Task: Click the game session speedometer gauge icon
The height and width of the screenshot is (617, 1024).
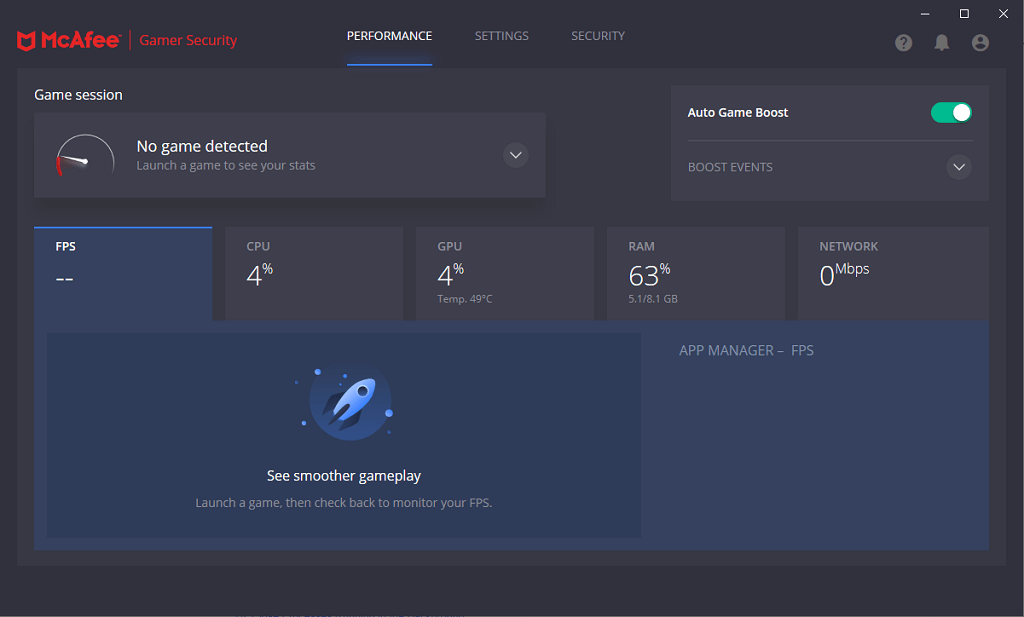Action: (x=85, y=155)
